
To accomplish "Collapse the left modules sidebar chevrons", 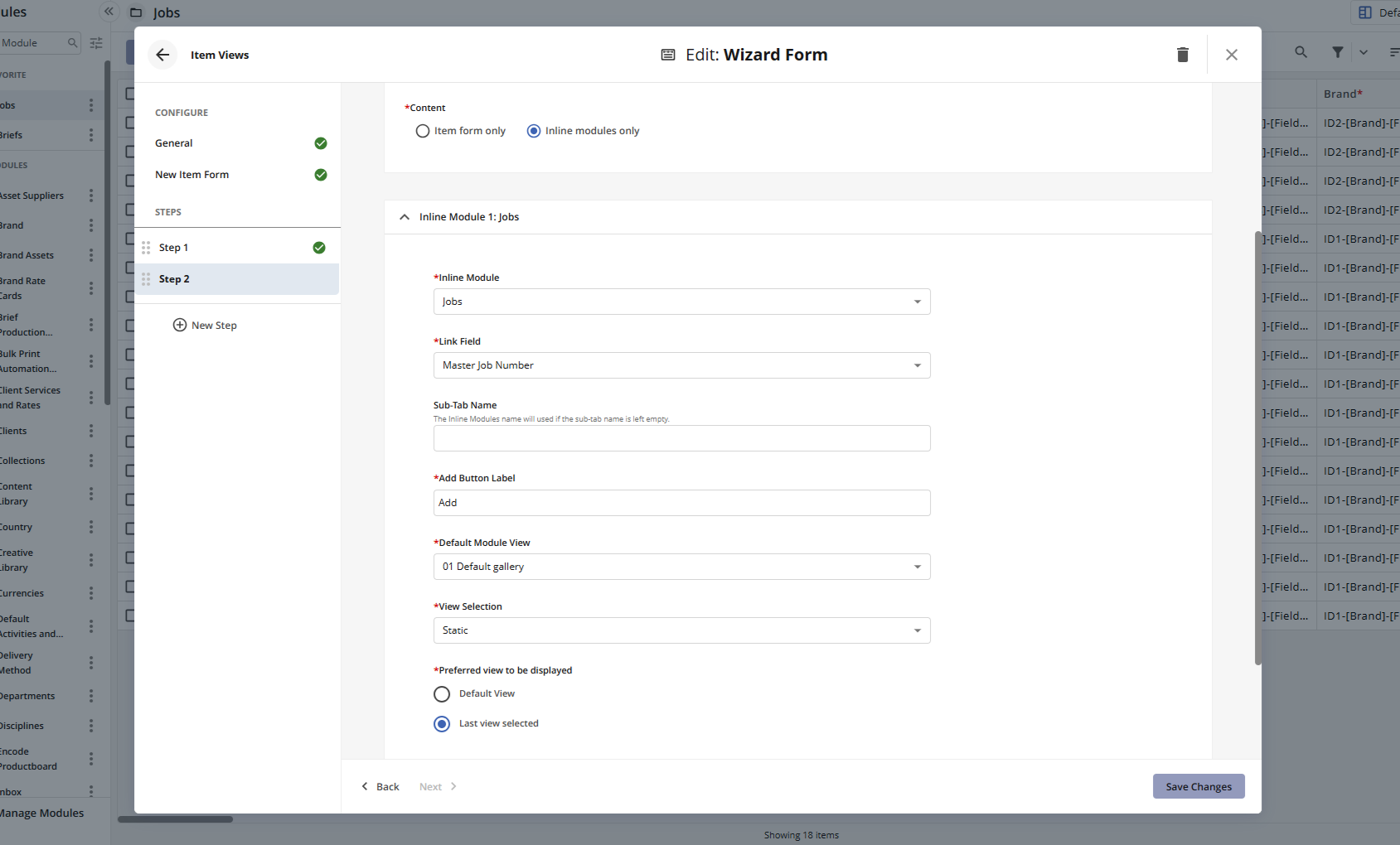I will click(x=109, y=12).
